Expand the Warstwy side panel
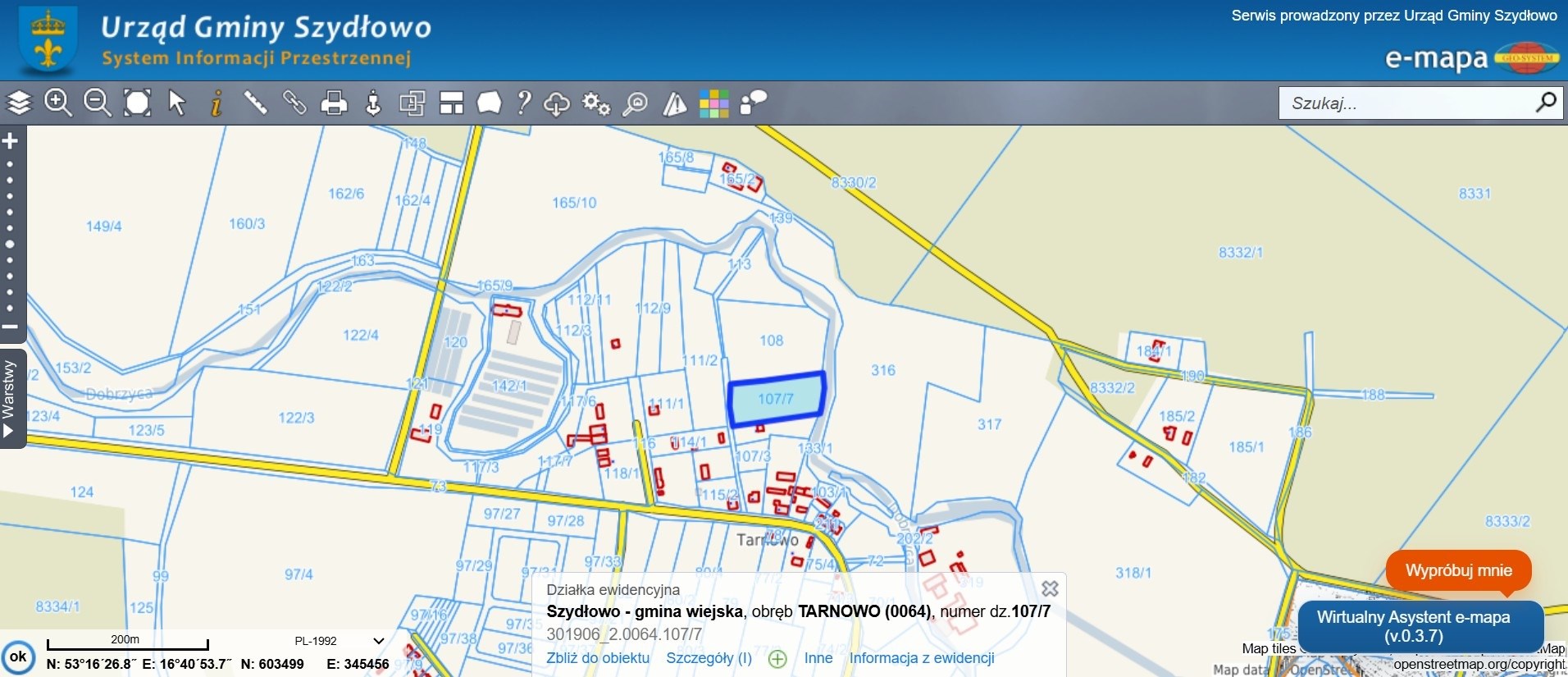This screenshot has width=1568, height=677. coord(10,399)
